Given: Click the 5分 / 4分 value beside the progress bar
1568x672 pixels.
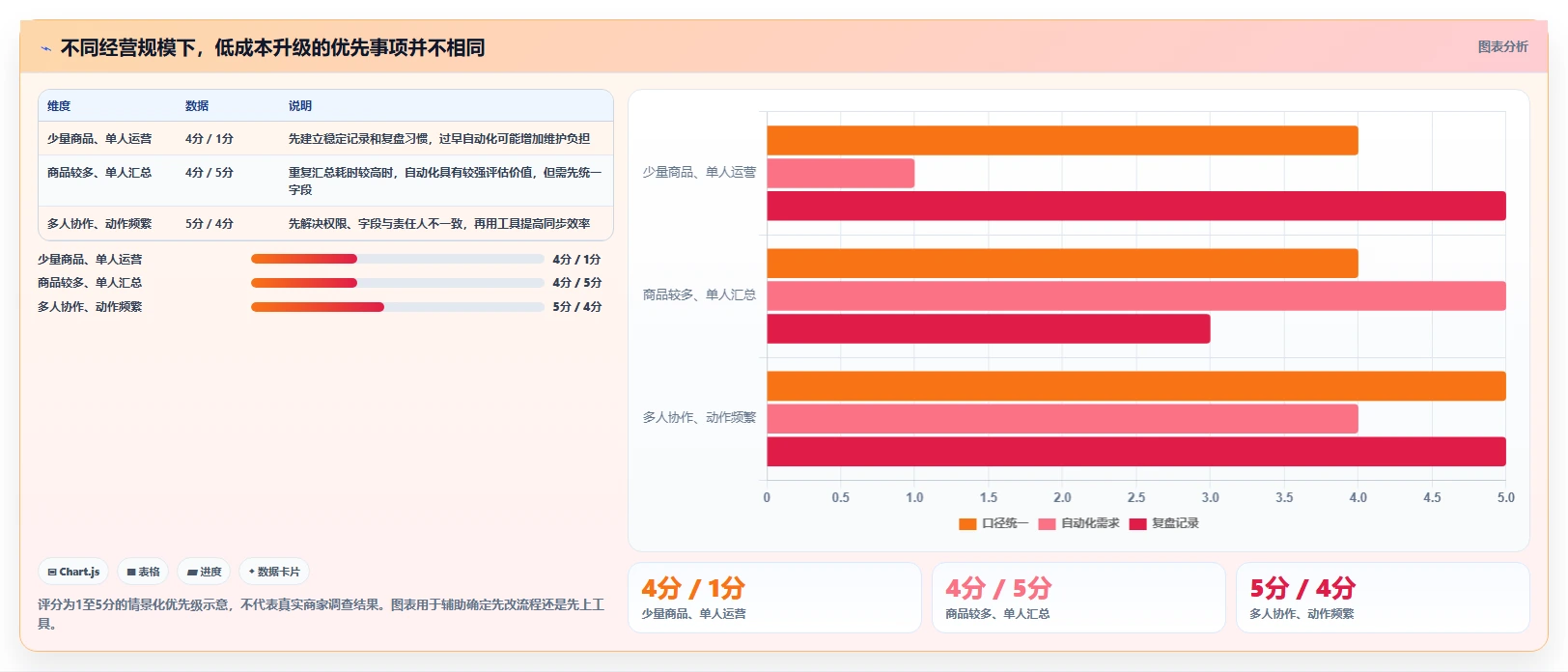Looking at the screenshot, I should pyautogui.click(x=576, y=307).
